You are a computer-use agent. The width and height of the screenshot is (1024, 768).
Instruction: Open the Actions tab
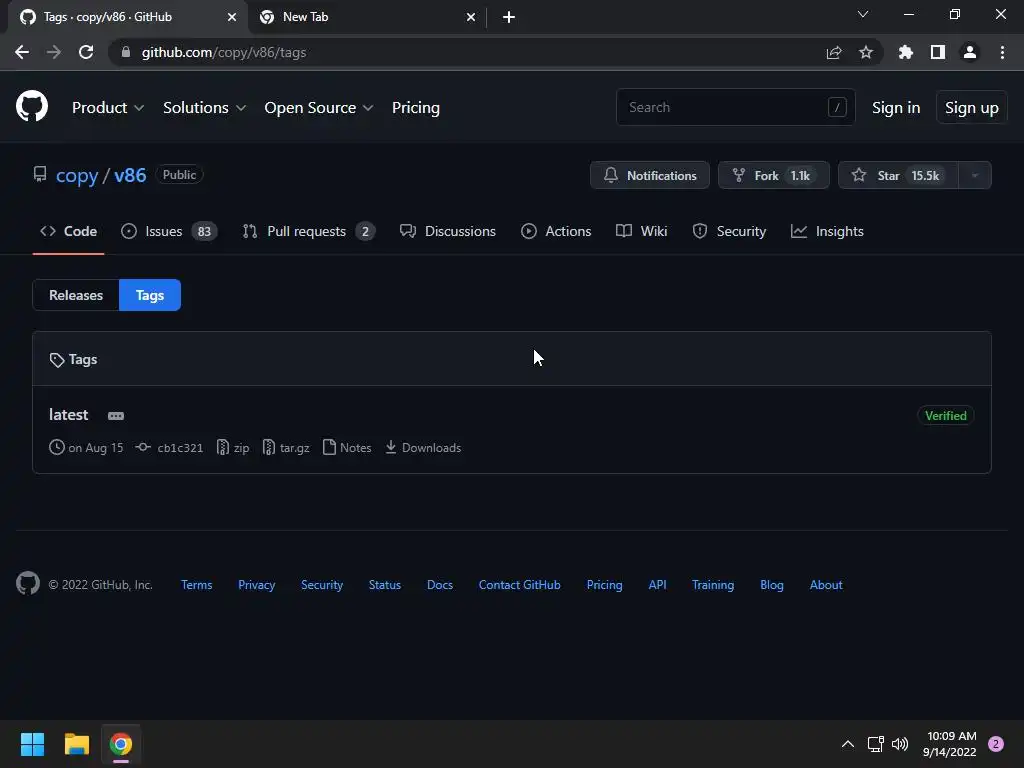[556, 231]
